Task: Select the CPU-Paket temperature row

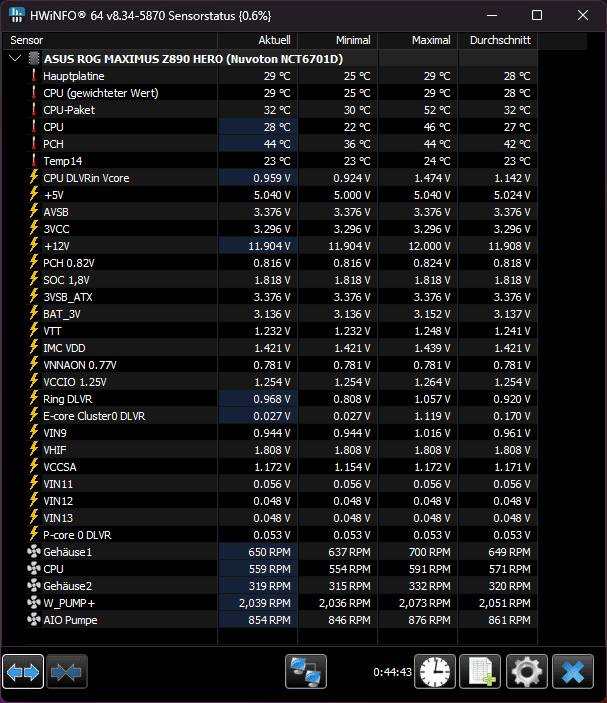Action: (x=270, y=110)
